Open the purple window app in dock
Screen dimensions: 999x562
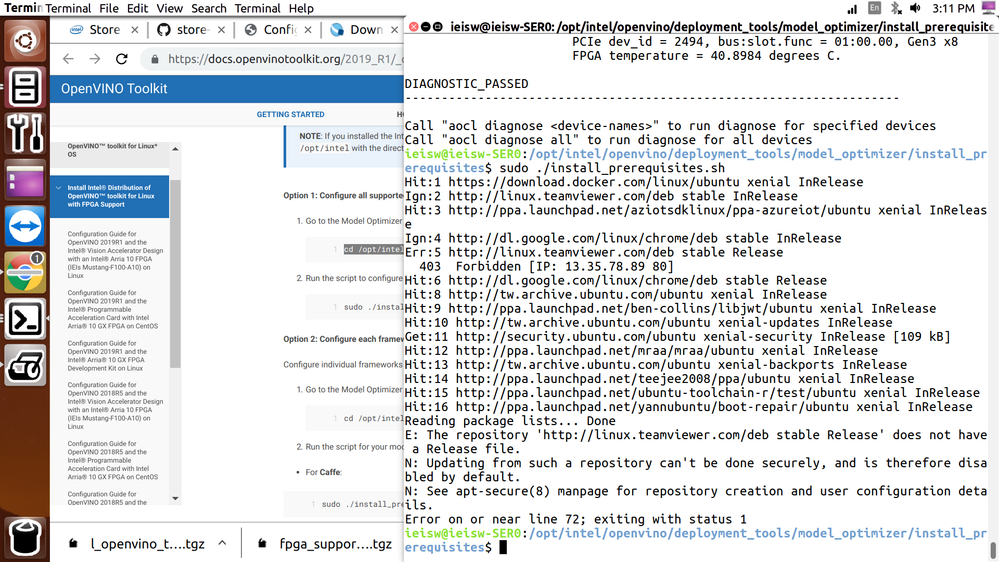coord(25,180)
